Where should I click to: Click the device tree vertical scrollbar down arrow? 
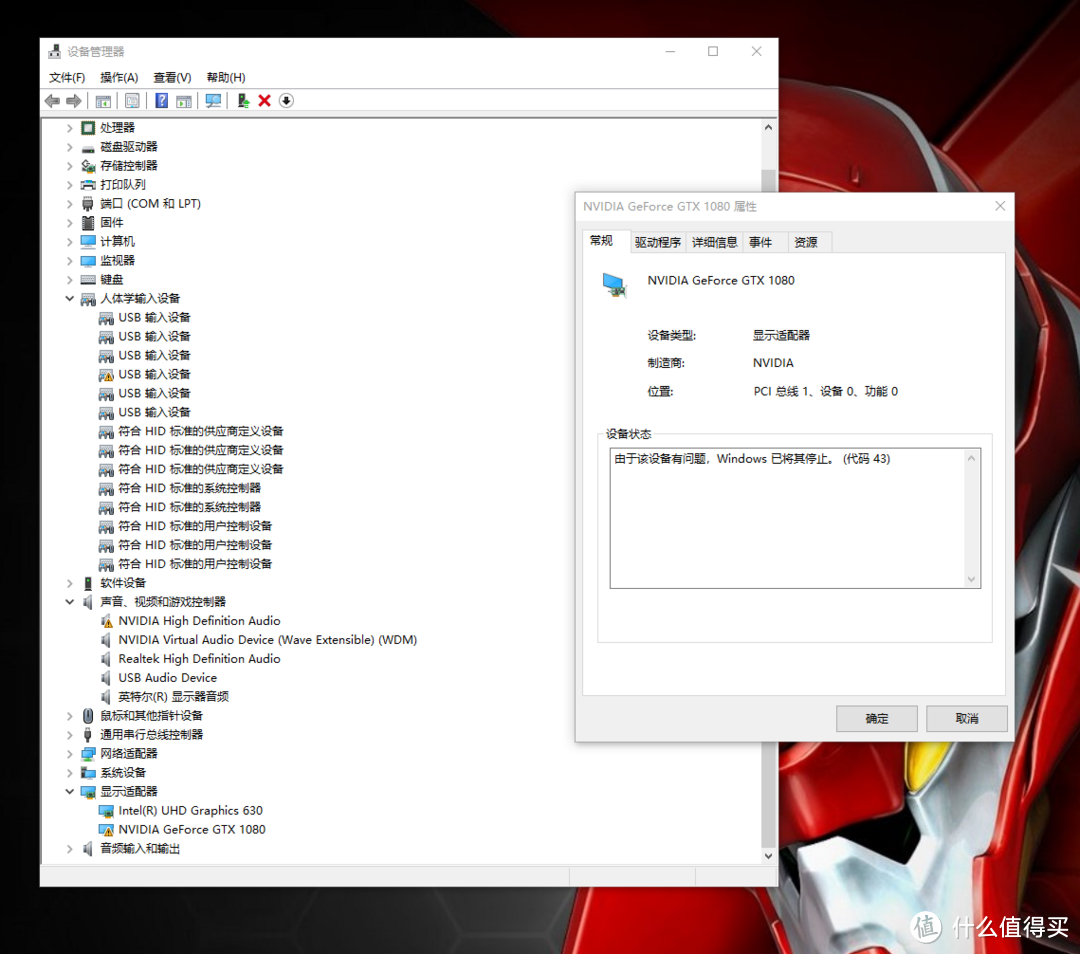pos(769,856)
